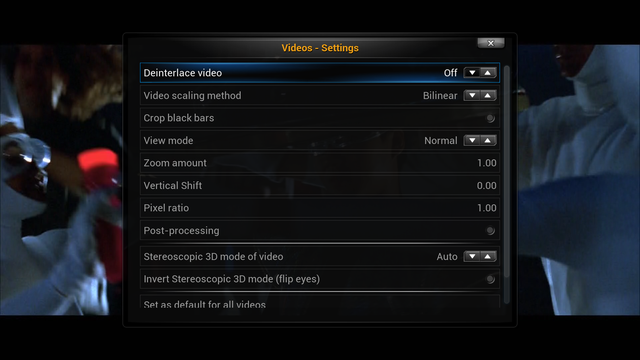Close the Videos - Settings dialog
Image resolution: width=640 pixels, height=360 pixels.
pyautogui.click(x=491, y=43)
